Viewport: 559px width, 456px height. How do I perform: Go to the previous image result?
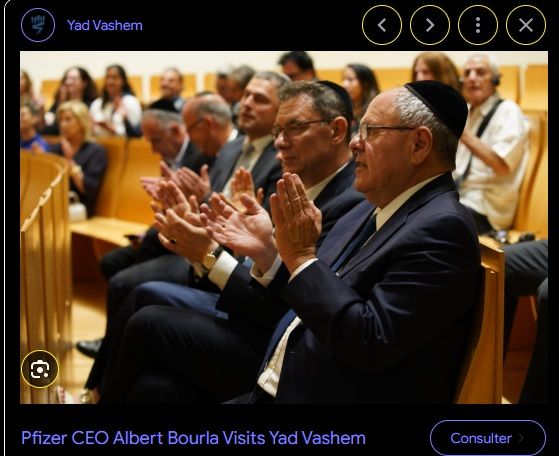(382, 25)
